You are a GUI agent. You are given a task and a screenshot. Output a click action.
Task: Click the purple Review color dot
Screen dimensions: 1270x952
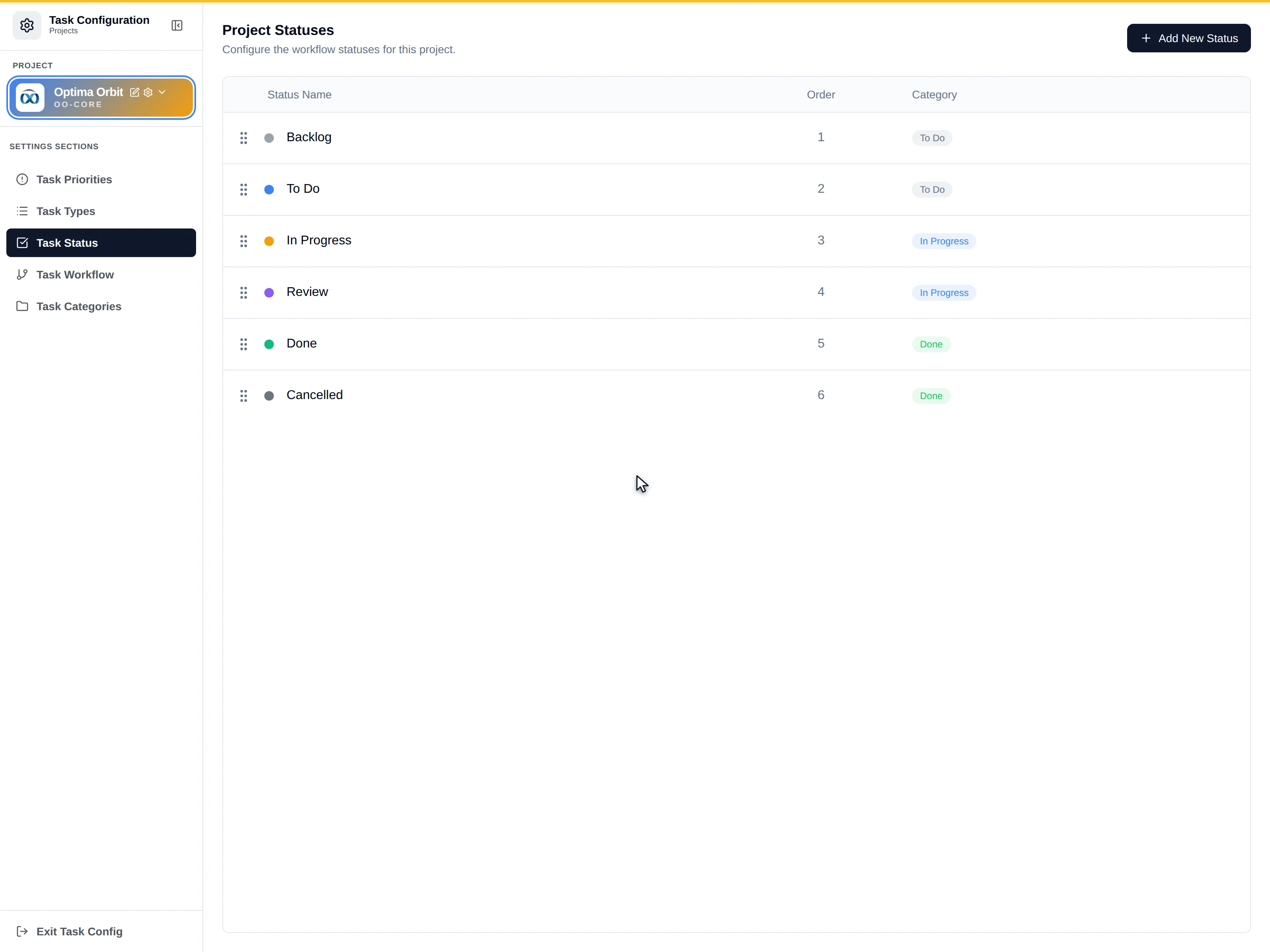(x=269, y=293)
